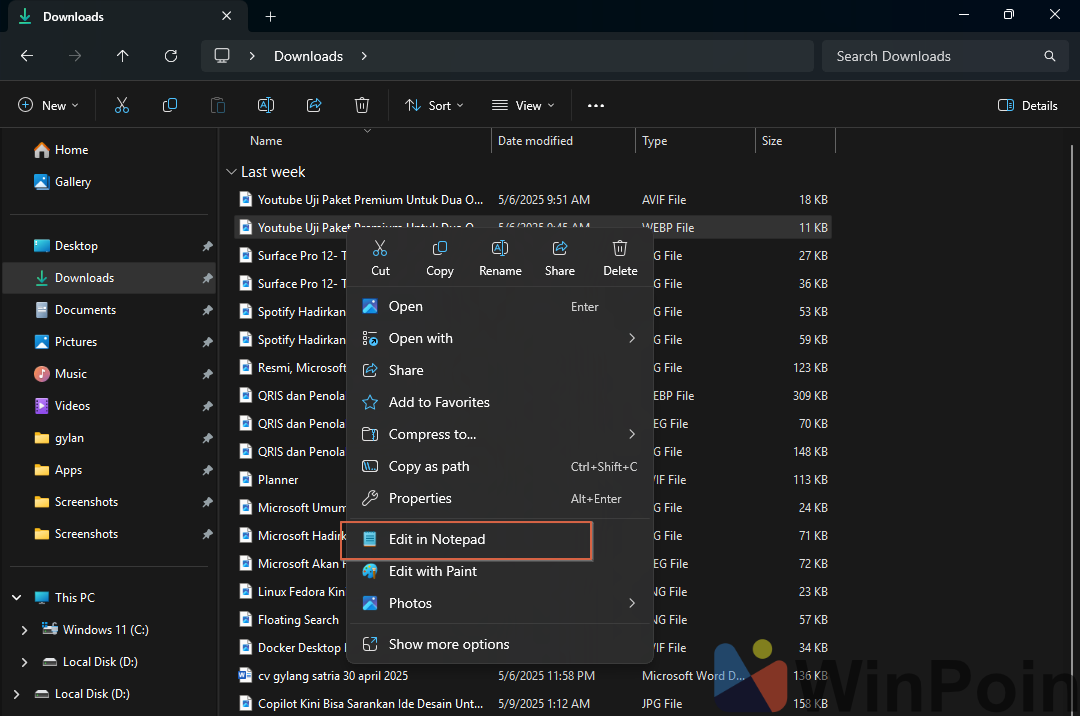
Task: Click toolbar Delete trash icon
Action: 362,105
